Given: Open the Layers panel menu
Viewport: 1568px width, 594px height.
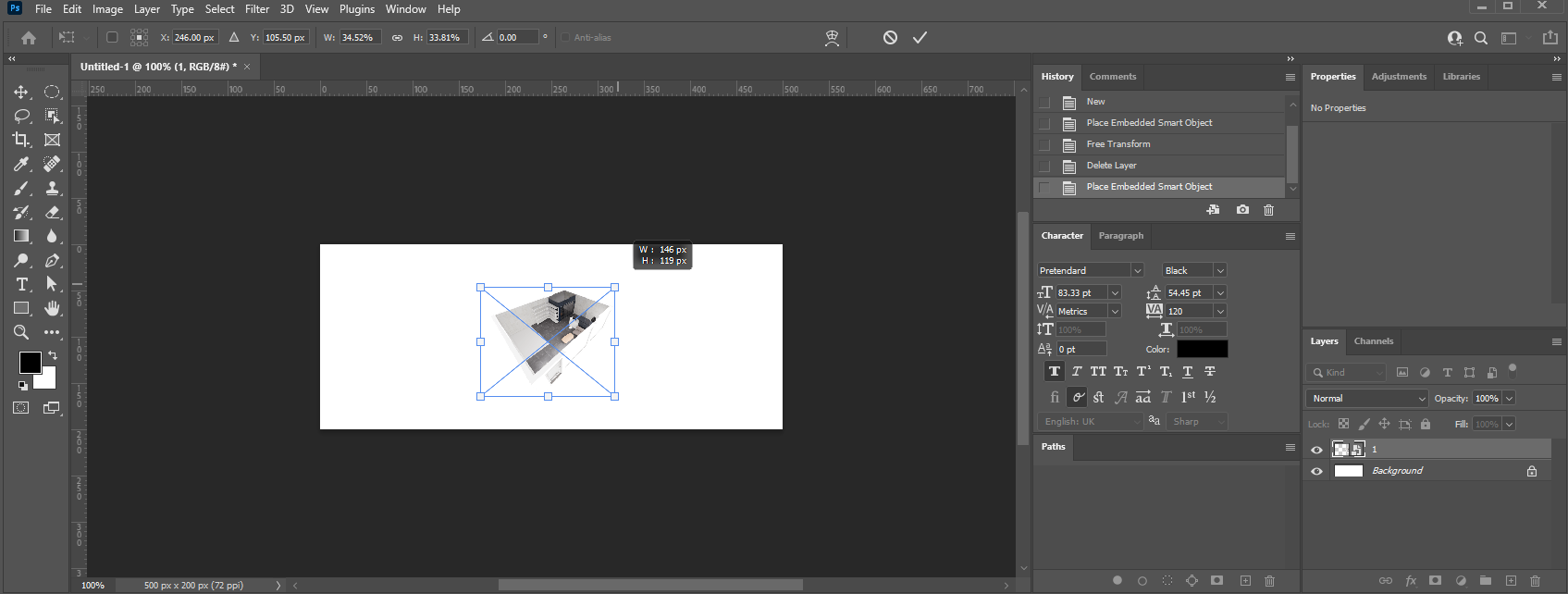Looking at the screenshot, I should pos(1556,341).
